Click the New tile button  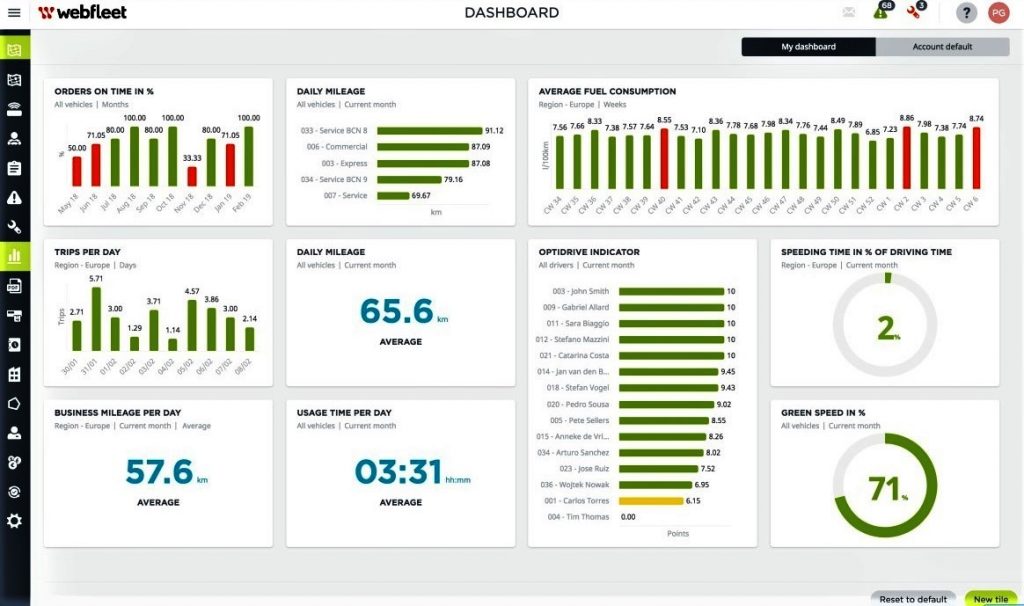990,598
